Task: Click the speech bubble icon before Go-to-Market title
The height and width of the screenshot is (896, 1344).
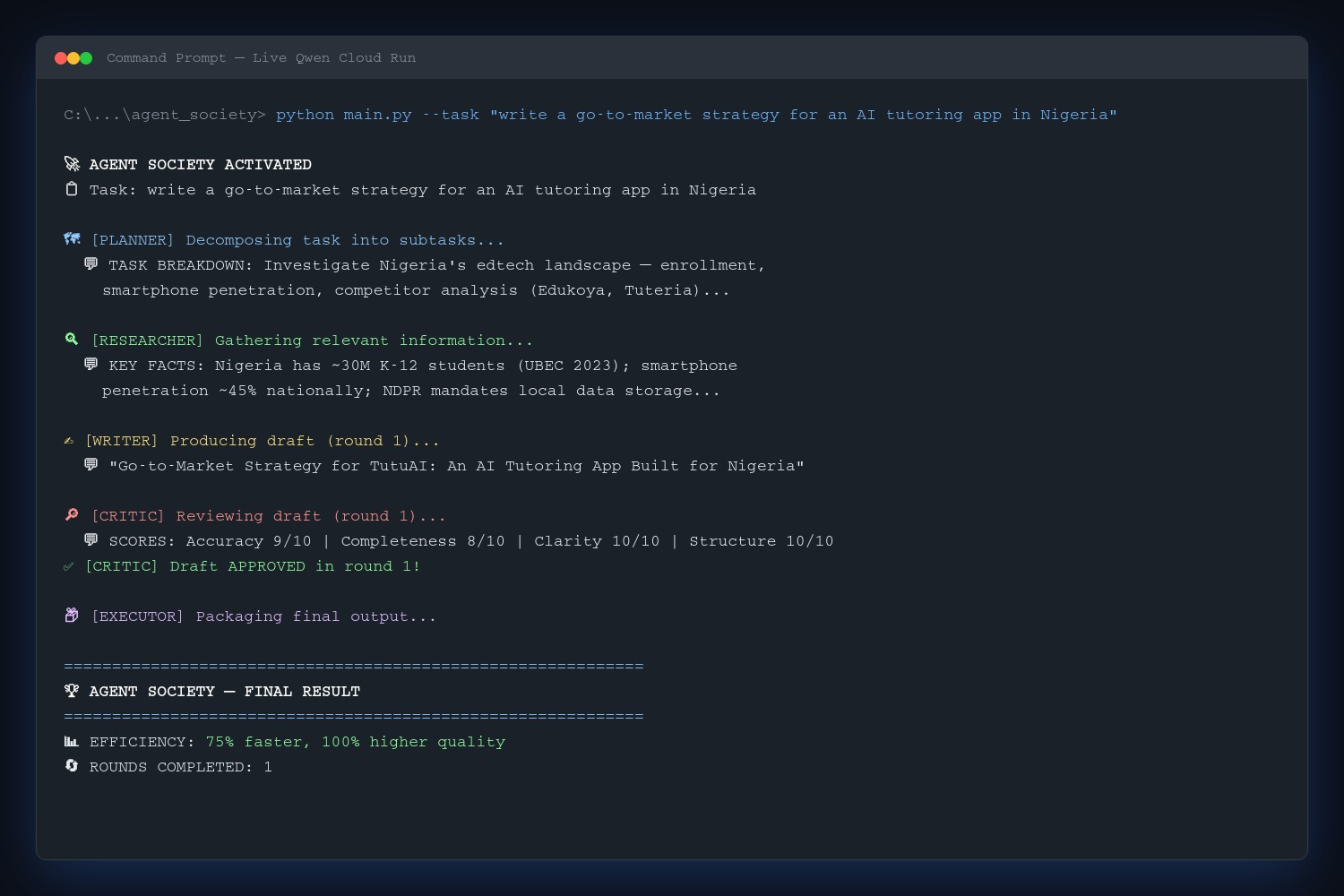Action: [90, 465]
